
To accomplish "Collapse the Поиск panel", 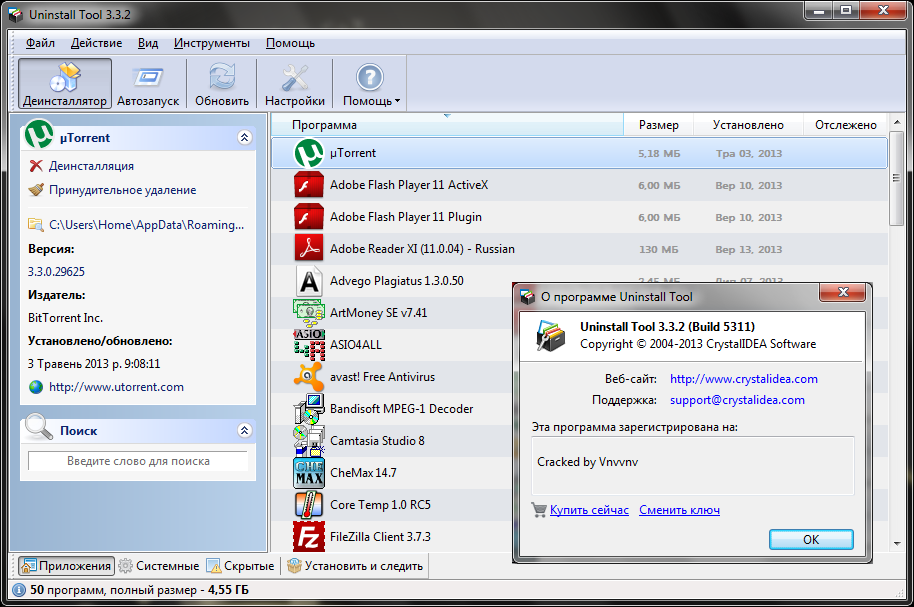I will (244, 430).
